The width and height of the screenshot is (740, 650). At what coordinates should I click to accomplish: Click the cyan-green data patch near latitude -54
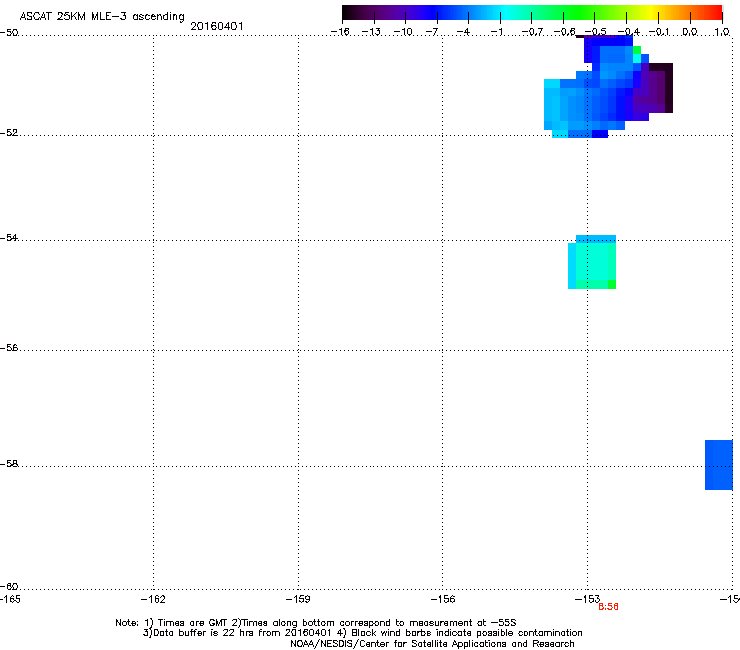pos(592,262)
